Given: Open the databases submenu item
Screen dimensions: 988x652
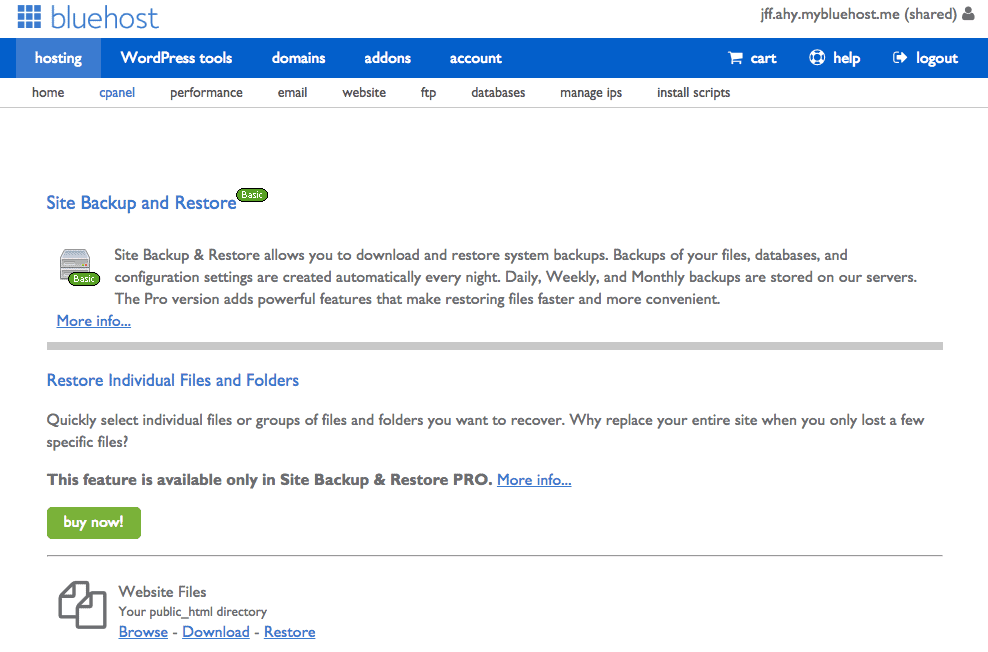Looking at the screenshot, I should point(498,93).
